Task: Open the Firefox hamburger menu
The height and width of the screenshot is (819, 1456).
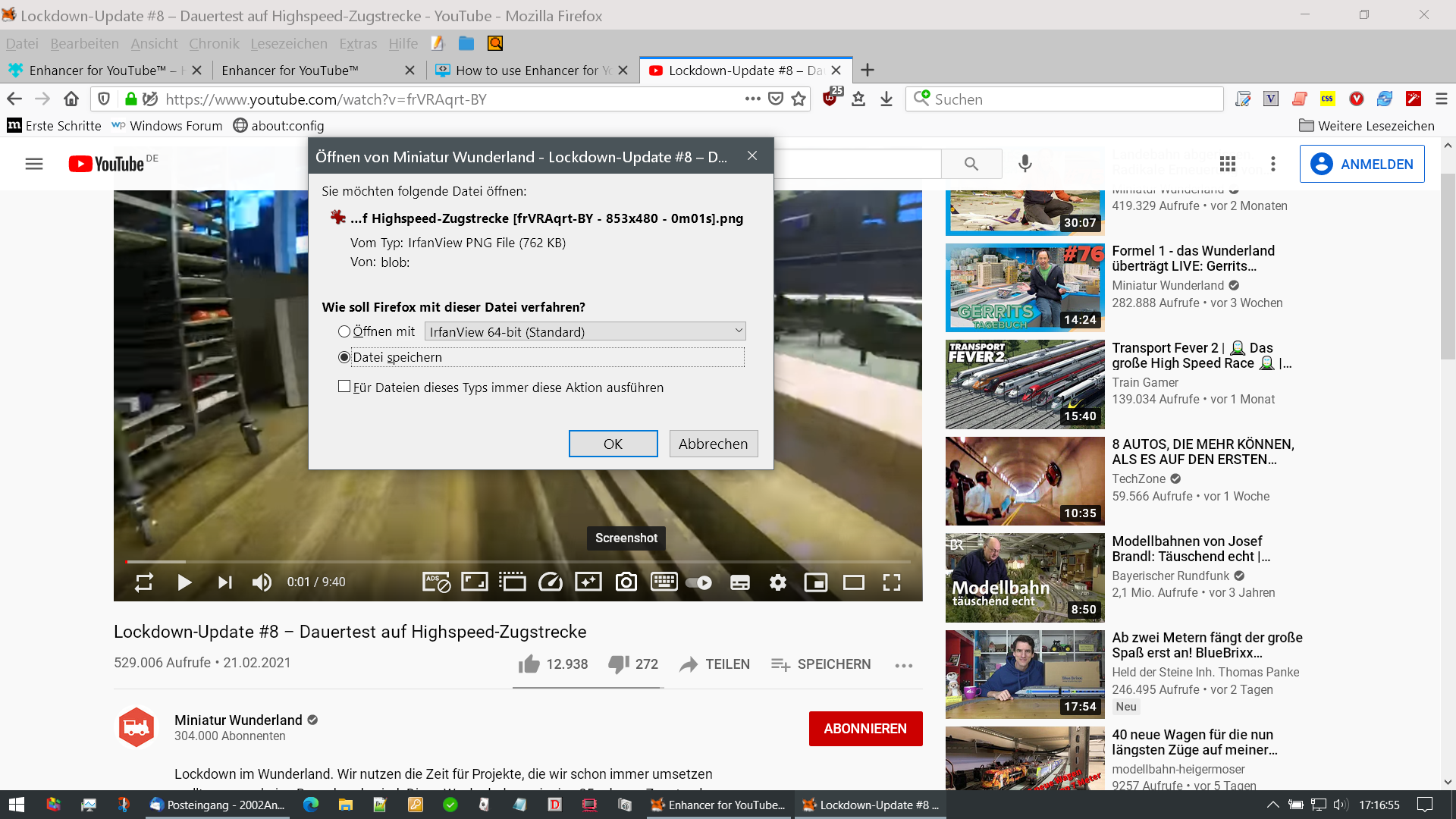Action: 1442,99
